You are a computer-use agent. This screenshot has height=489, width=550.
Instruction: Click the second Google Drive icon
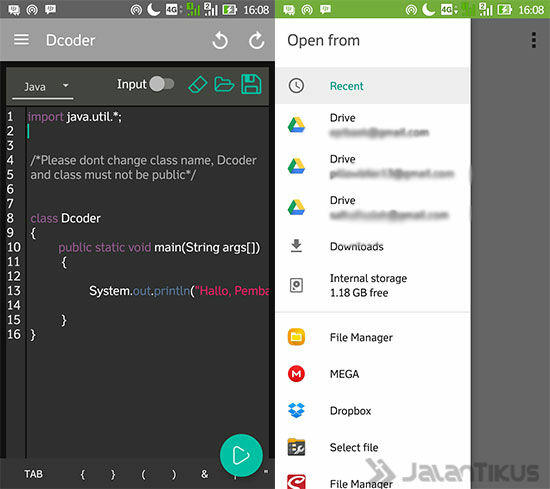pyautogui.click(x=296, y=166)
